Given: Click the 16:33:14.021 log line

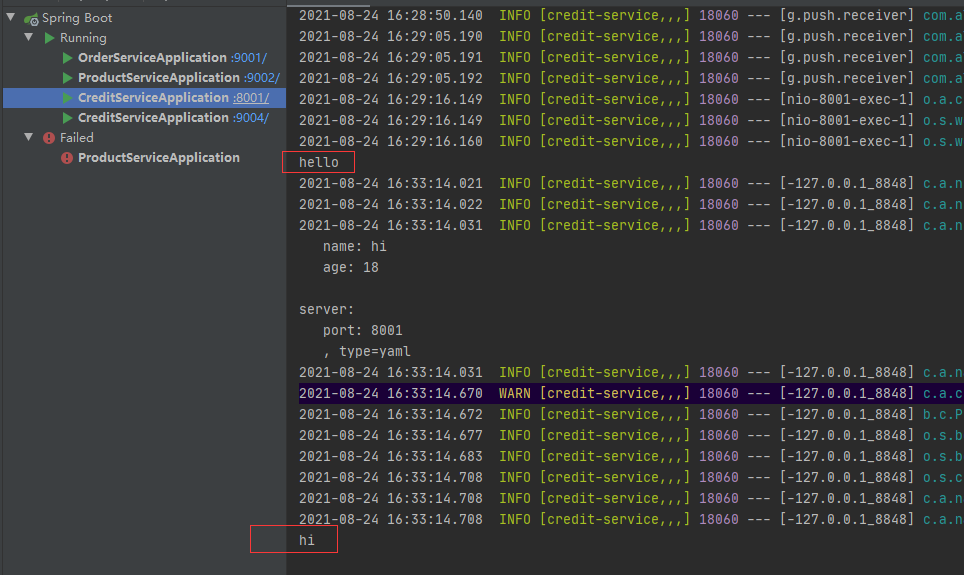Looking at the screenshot, I should [631, 183].
